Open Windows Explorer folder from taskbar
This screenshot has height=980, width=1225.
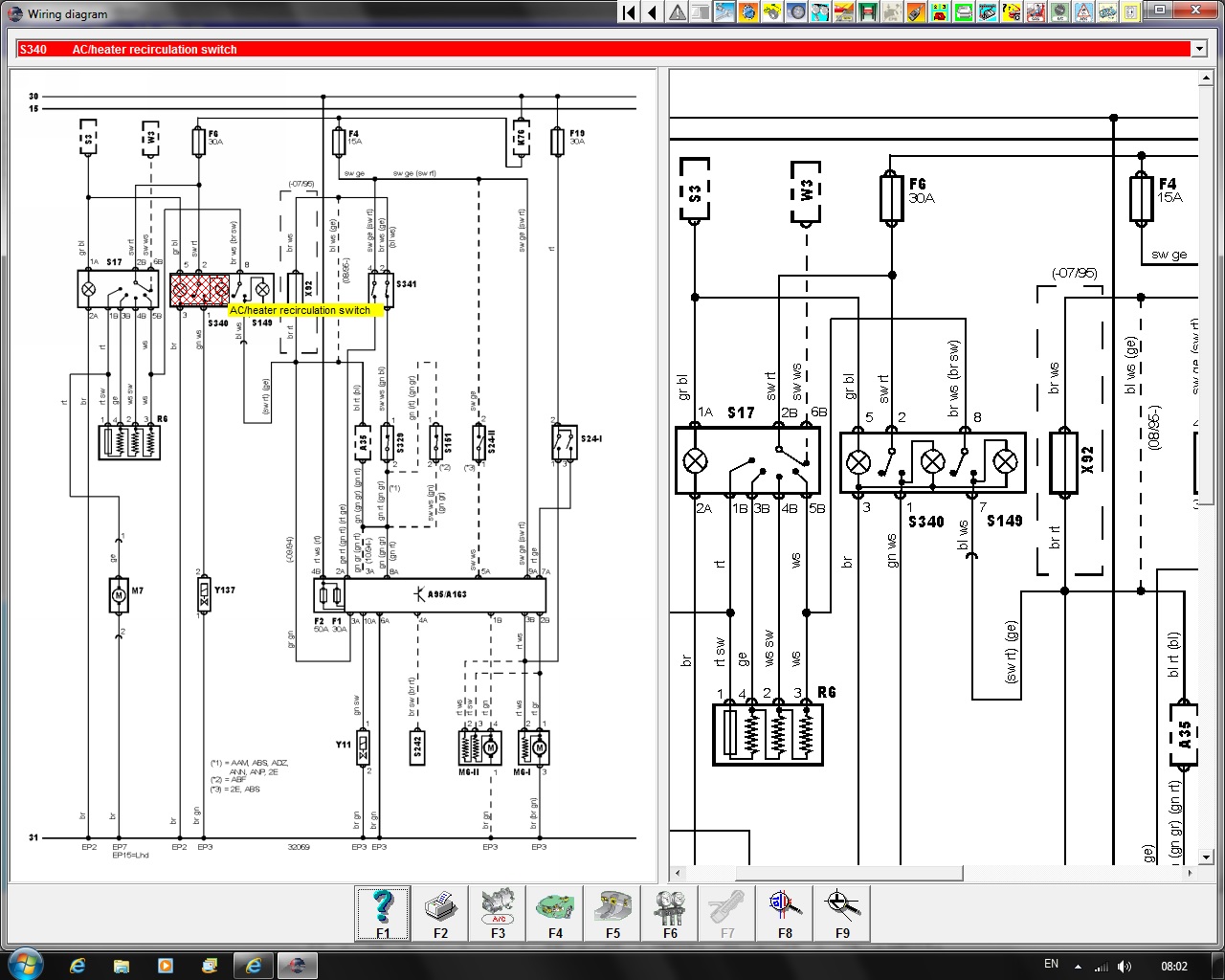[122, 965]
